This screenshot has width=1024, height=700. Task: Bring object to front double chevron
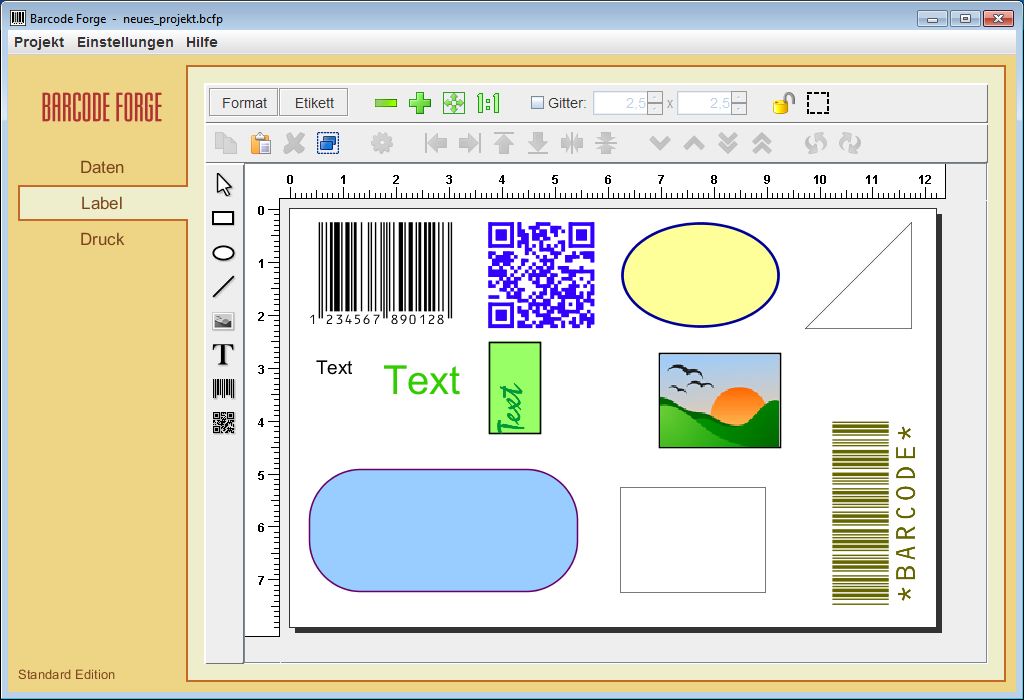[762, 143]
